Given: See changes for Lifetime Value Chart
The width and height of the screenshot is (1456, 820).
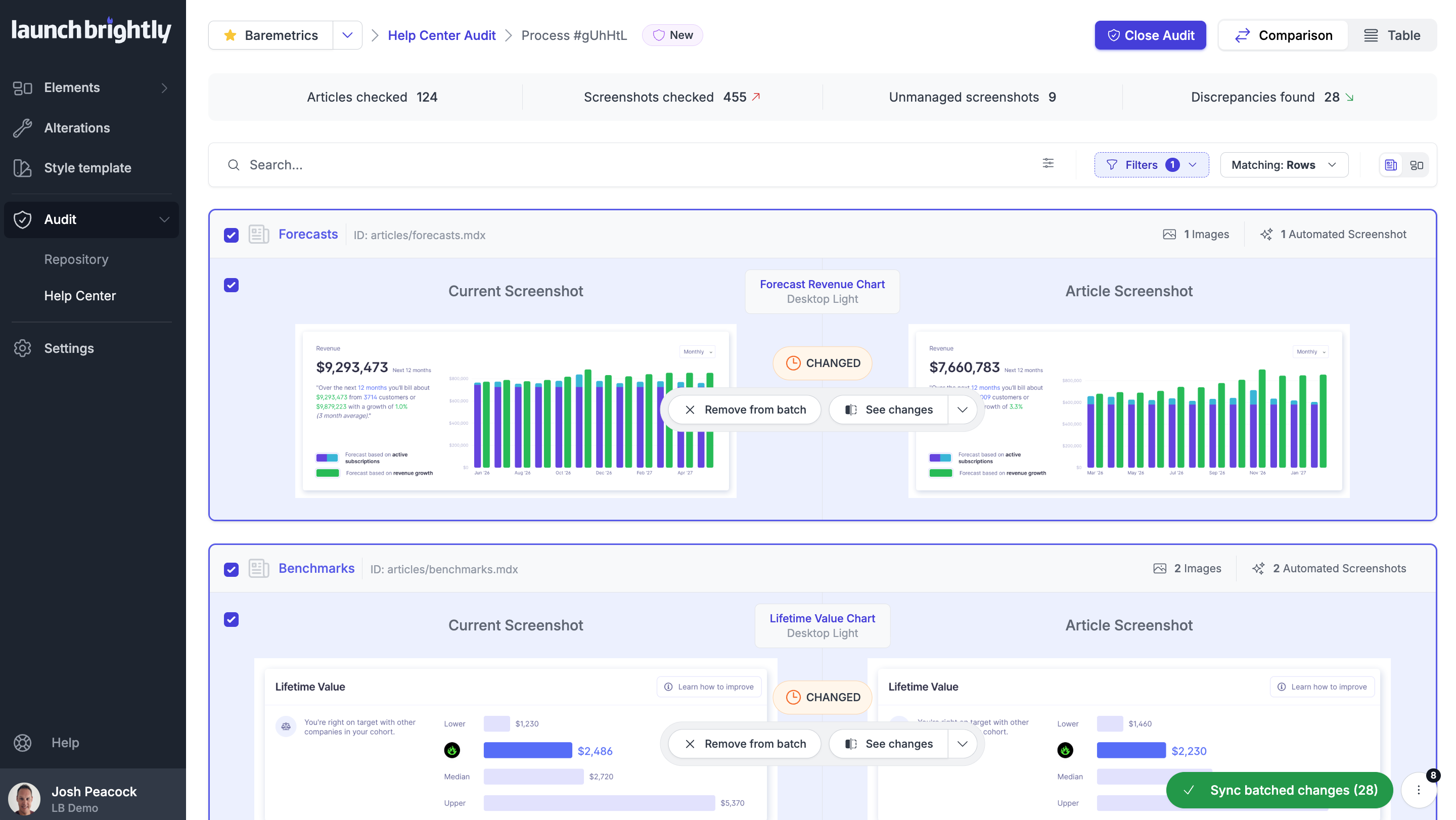Looking at the screenshot, I should tap(889, 744).
